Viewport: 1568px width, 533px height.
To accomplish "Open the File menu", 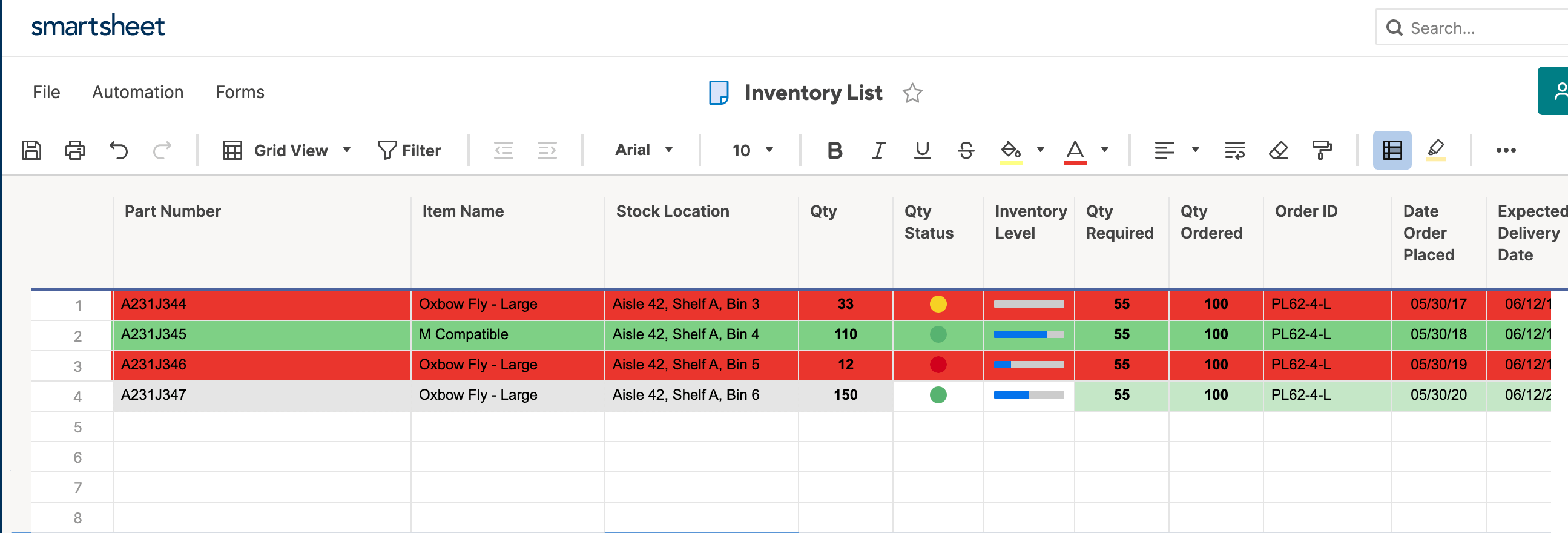I will (x=46, y=92).
